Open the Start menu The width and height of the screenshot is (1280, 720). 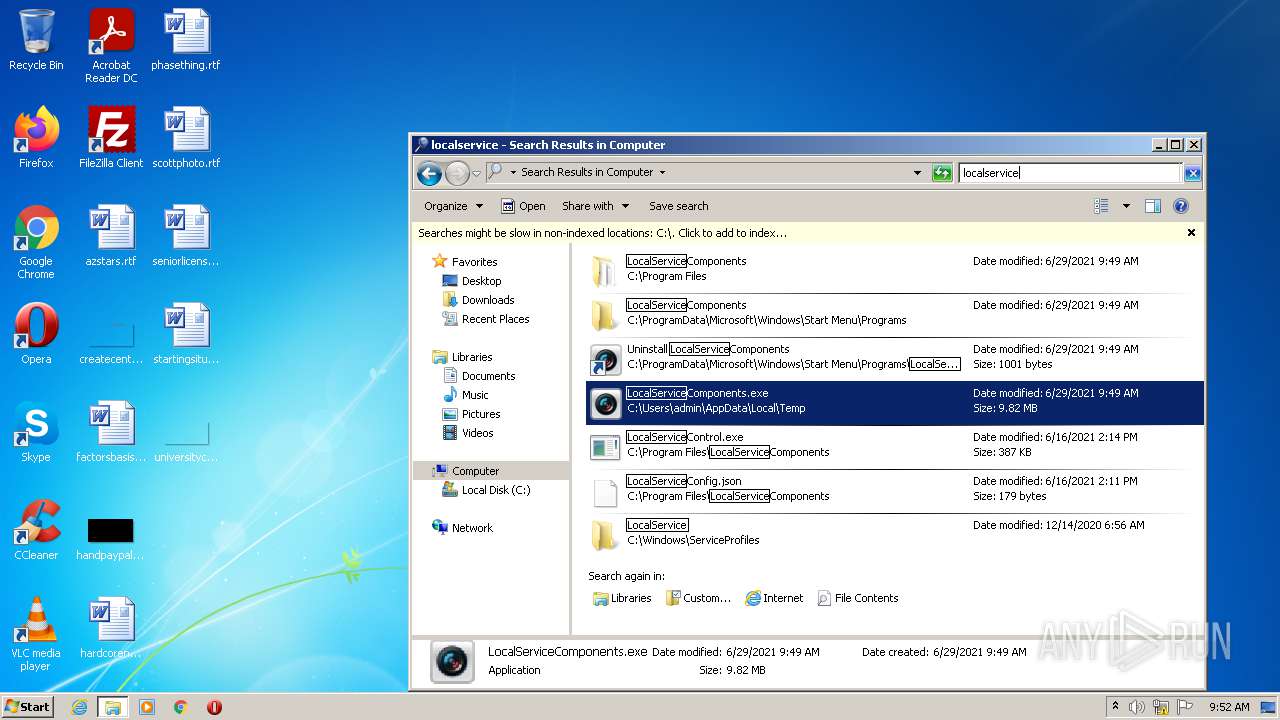click(x=28, y=707)
